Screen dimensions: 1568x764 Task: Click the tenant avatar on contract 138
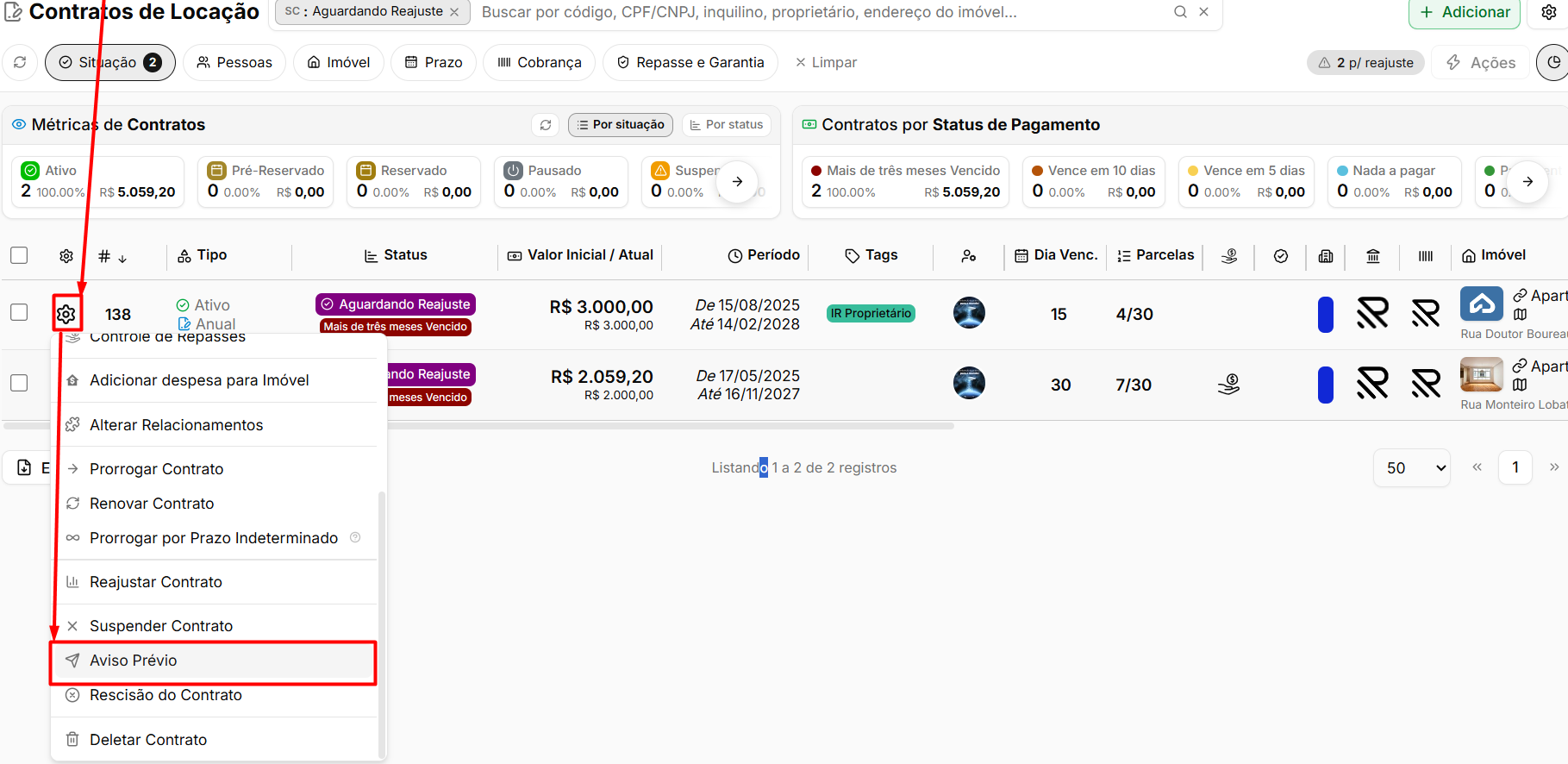coord(969,313)
